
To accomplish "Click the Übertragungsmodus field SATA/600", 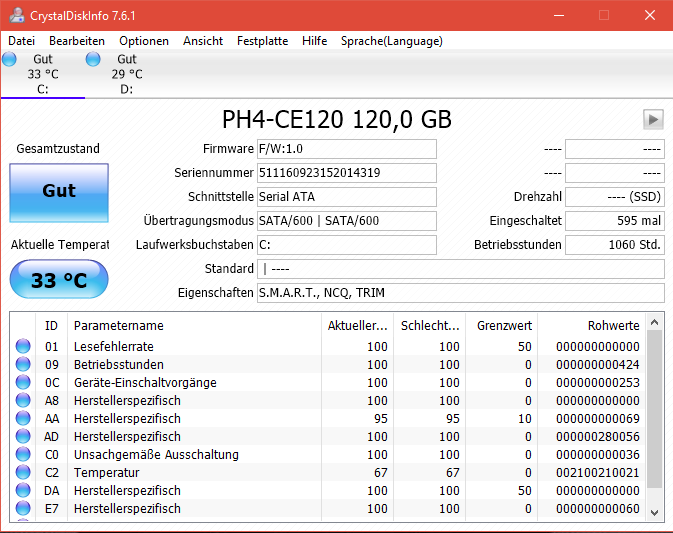I will tap(347, 221).
